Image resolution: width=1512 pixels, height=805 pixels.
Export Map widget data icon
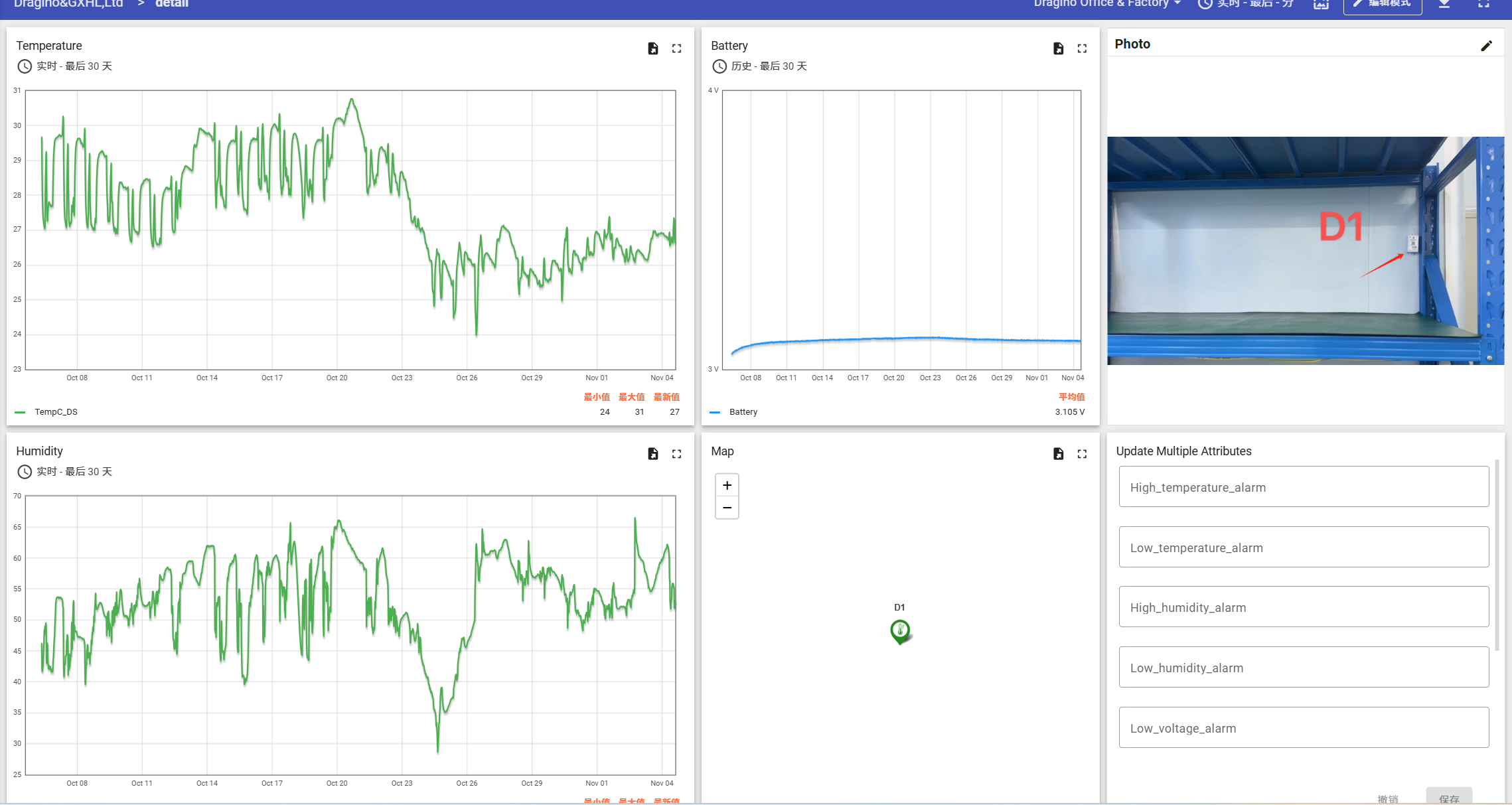1058,454
